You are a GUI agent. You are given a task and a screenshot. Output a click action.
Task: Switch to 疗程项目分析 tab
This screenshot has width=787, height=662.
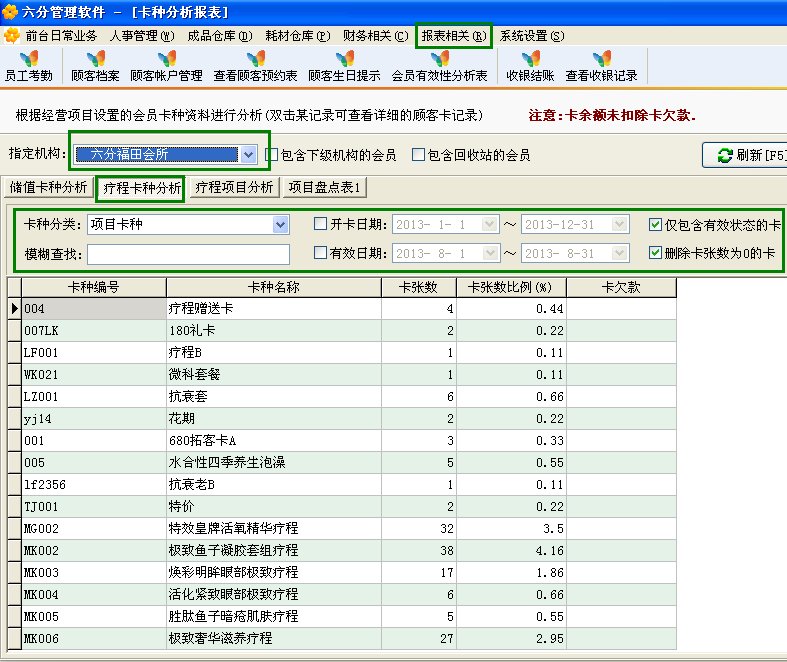click(234, 188)
